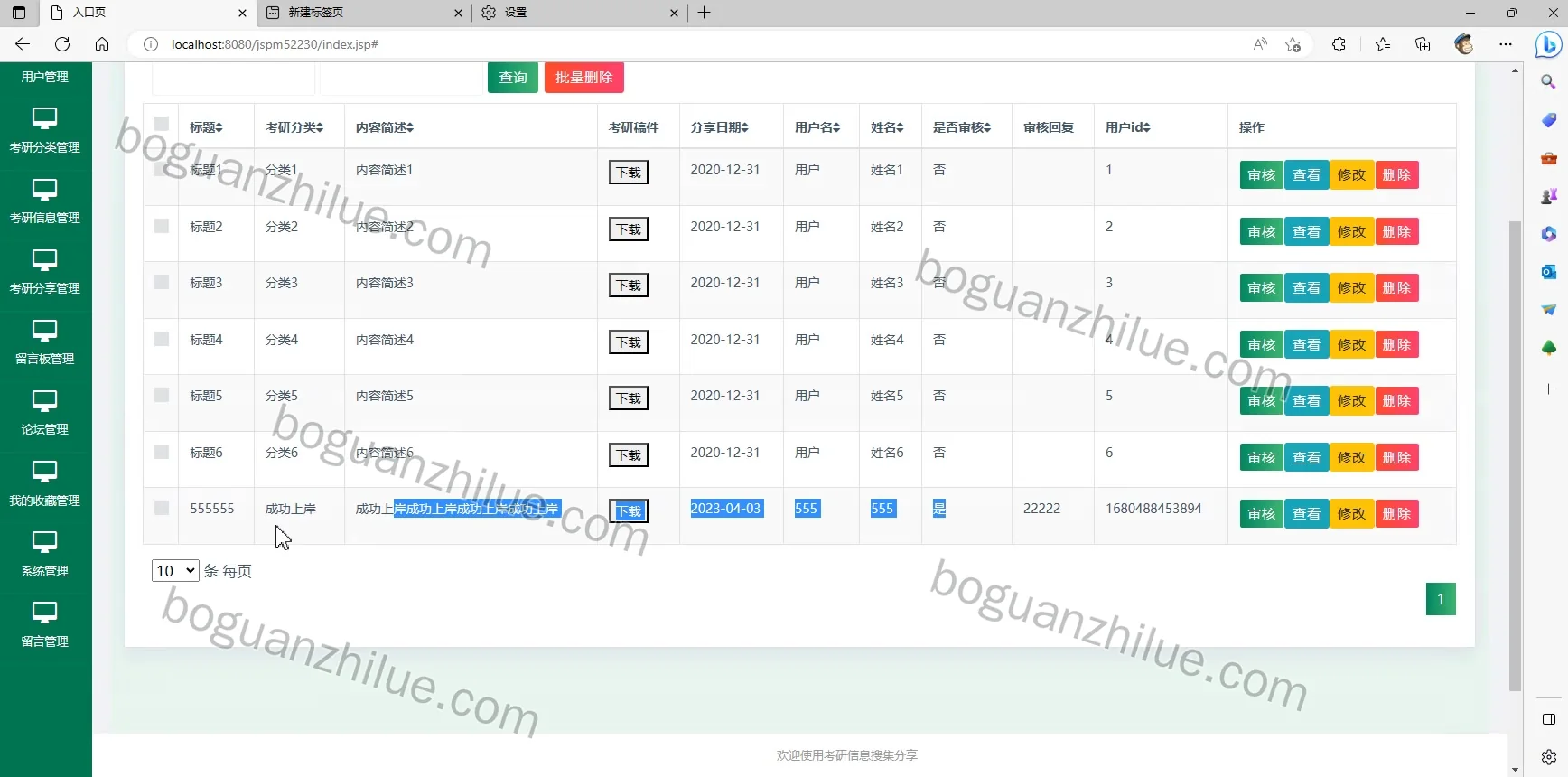Open 考研分享管理 monitor icon in sidebar
The height and width of the screenshot is (777, 1568).
(44, 259)
